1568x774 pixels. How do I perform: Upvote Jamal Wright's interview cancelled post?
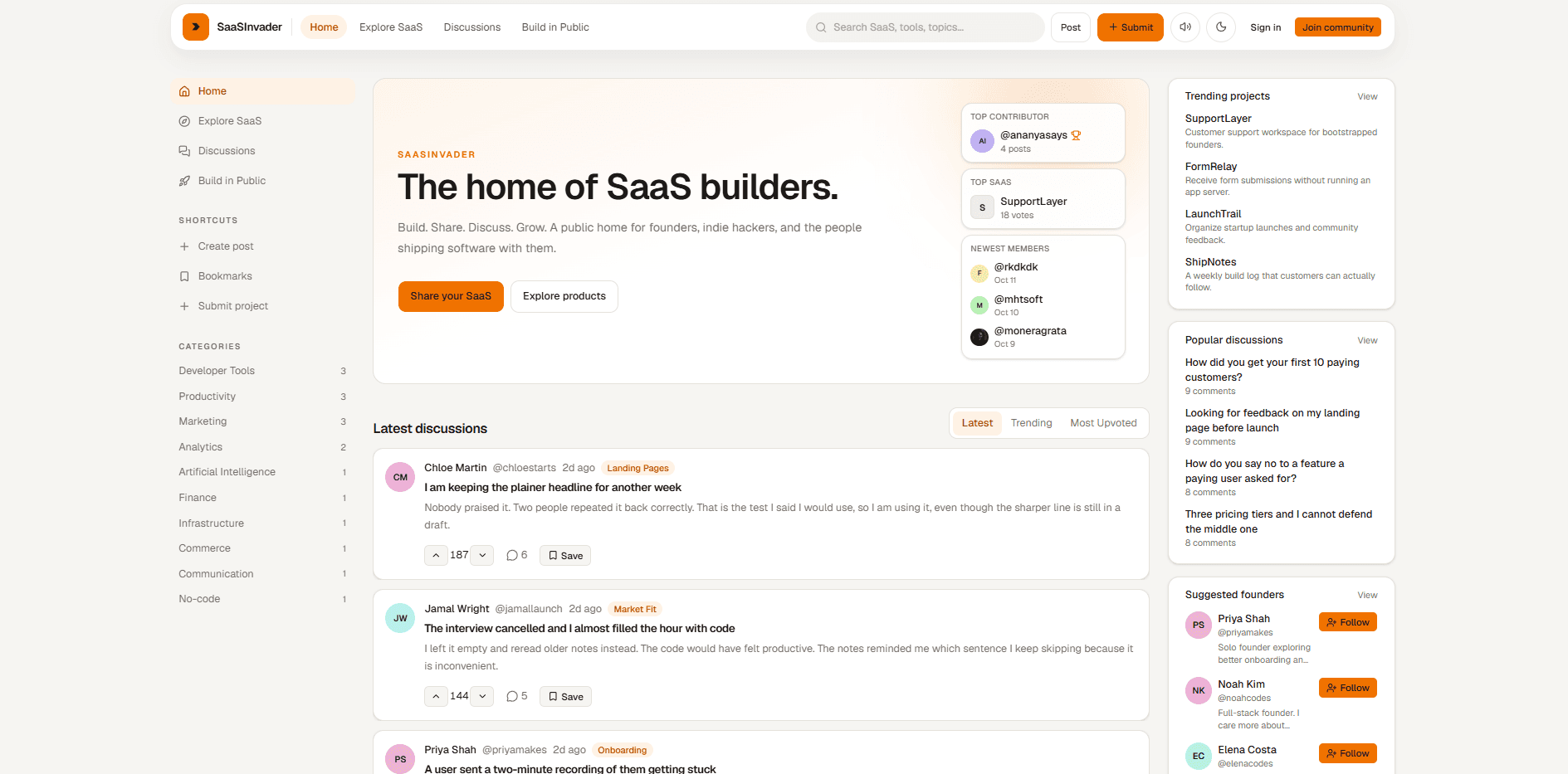[436, 697]
